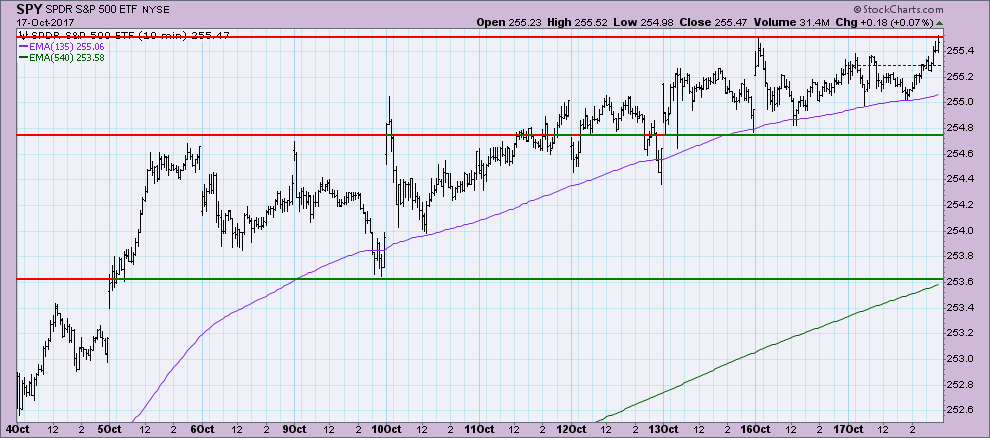Click the 254.8 price axis label
This screenshot has width=990, height=438.
962,127
